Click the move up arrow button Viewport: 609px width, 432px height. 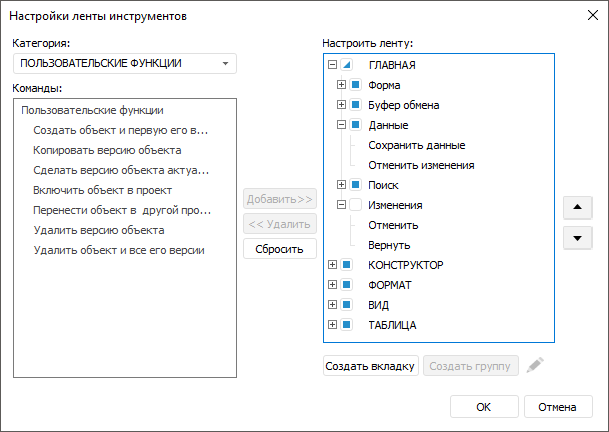[577, 208]
